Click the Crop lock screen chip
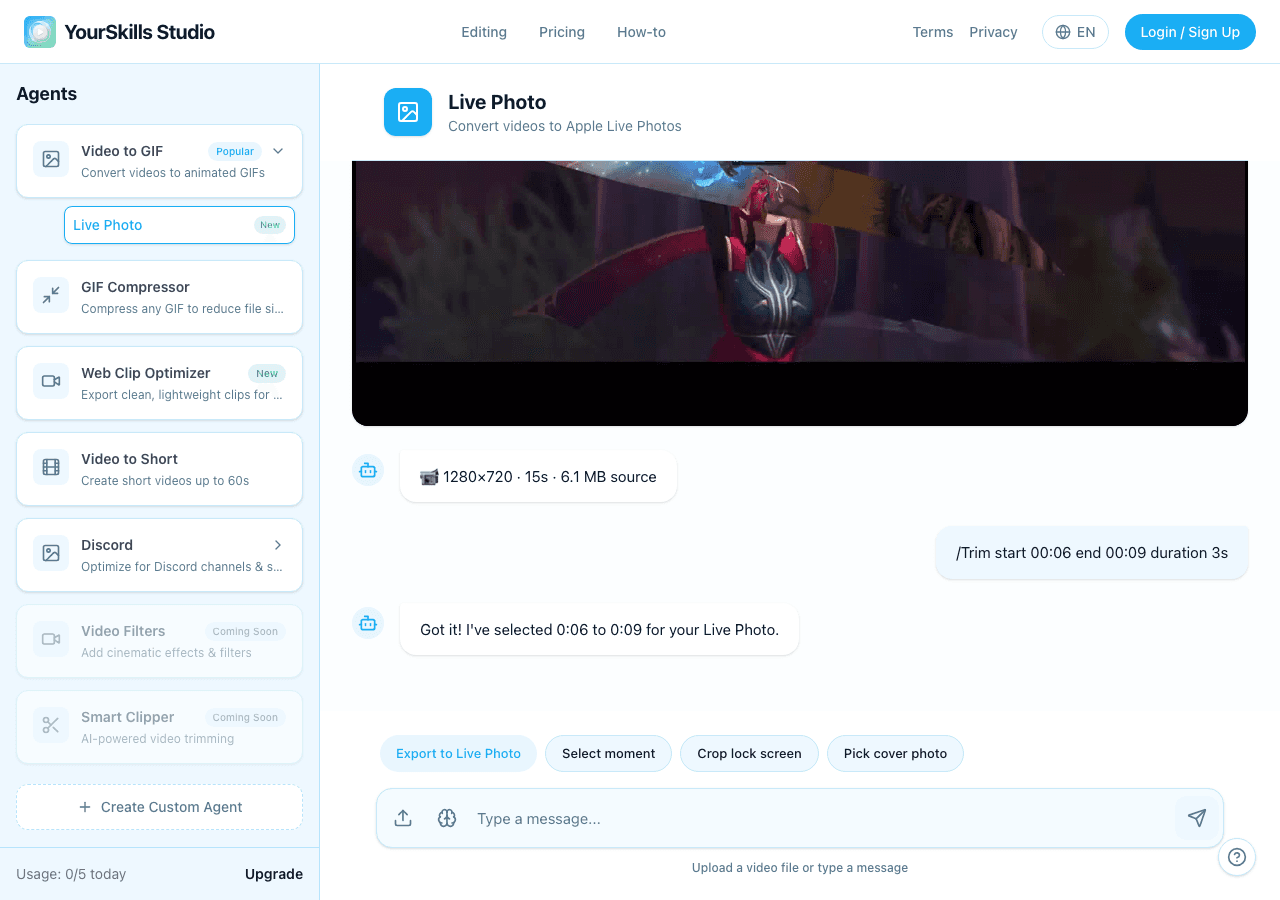This screenshot has height=900, width=1280. coord(749,753)
